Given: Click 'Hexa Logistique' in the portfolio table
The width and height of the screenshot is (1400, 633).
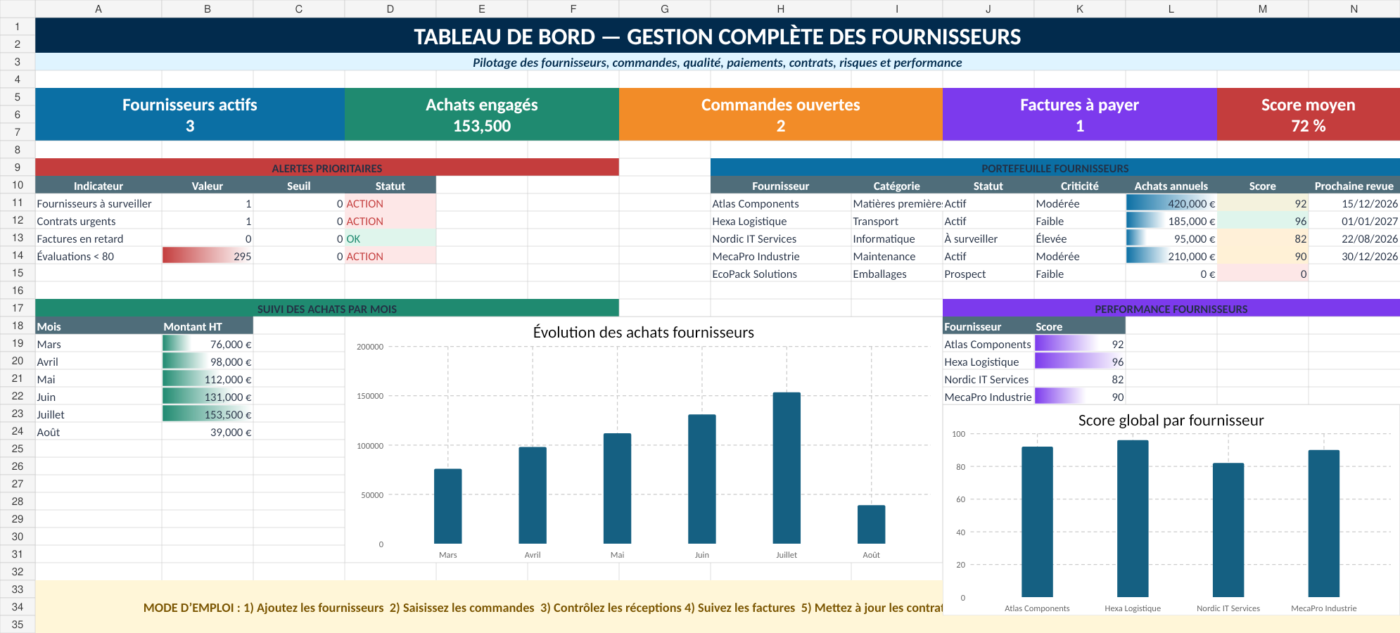Looking at the screenshot, I should coord(780,221).
